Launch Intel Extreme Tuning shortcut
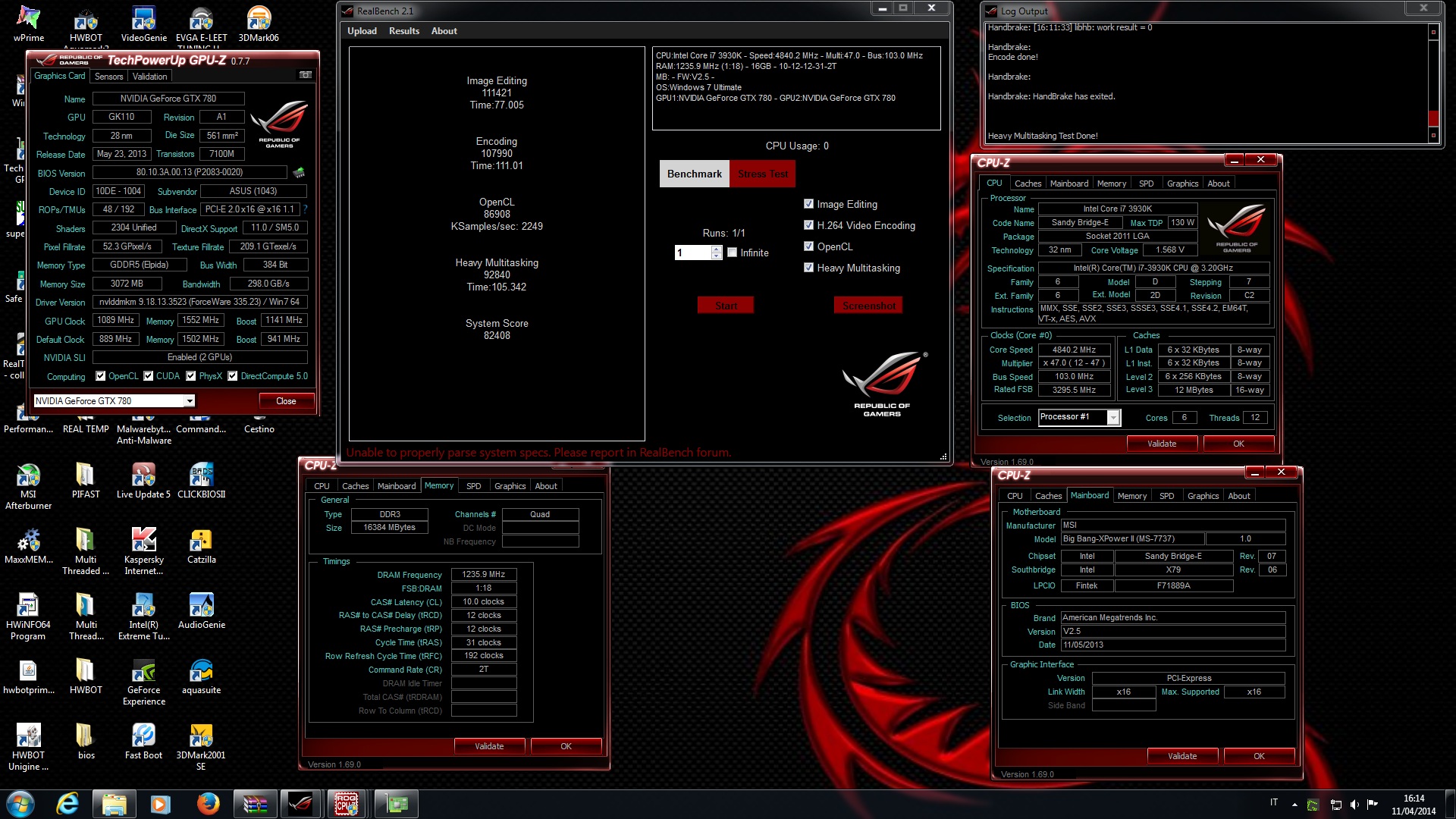1456x819 pixels. [x=143, y=617]
